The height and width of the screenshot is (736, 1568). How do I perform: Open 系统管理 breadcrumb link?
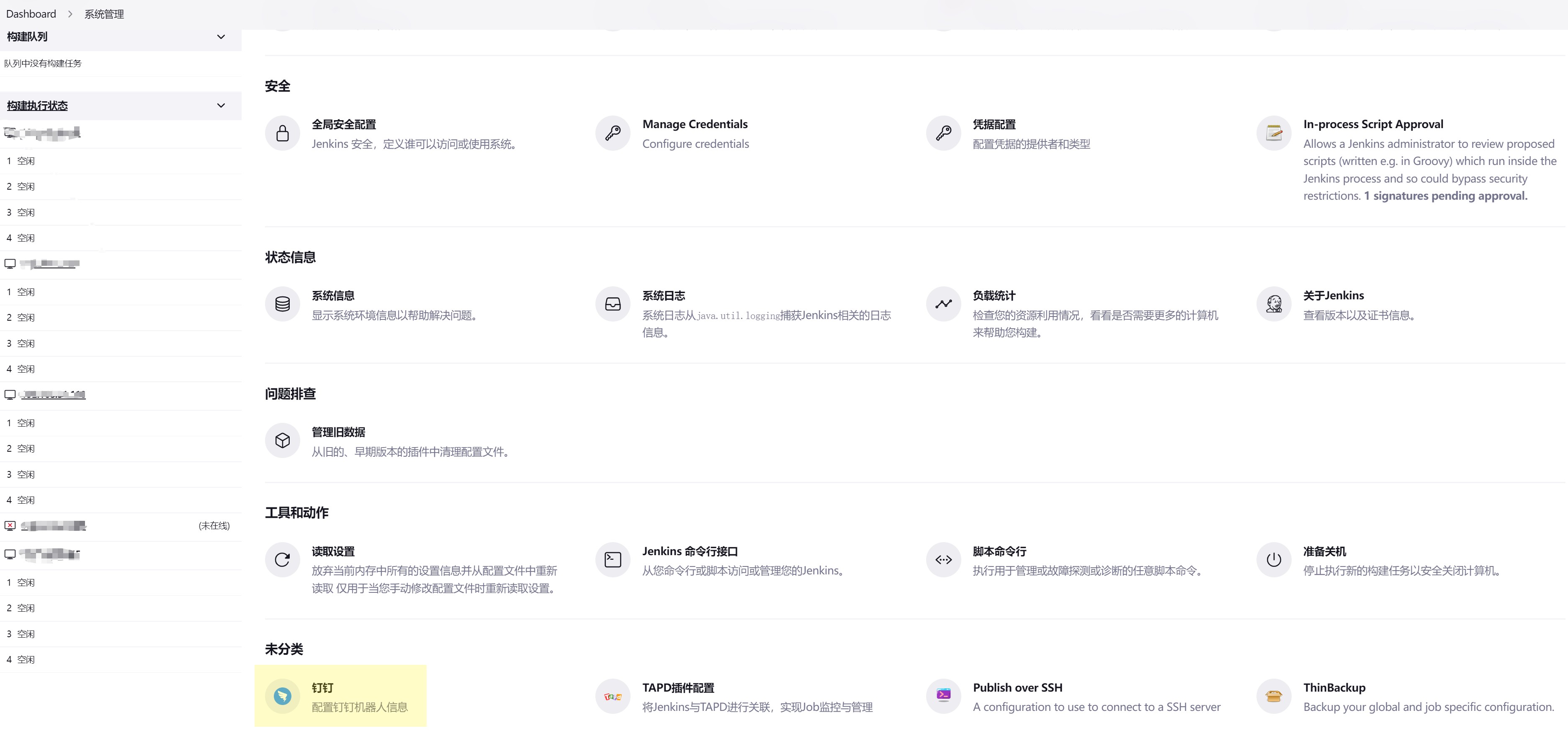coord(104,14)
